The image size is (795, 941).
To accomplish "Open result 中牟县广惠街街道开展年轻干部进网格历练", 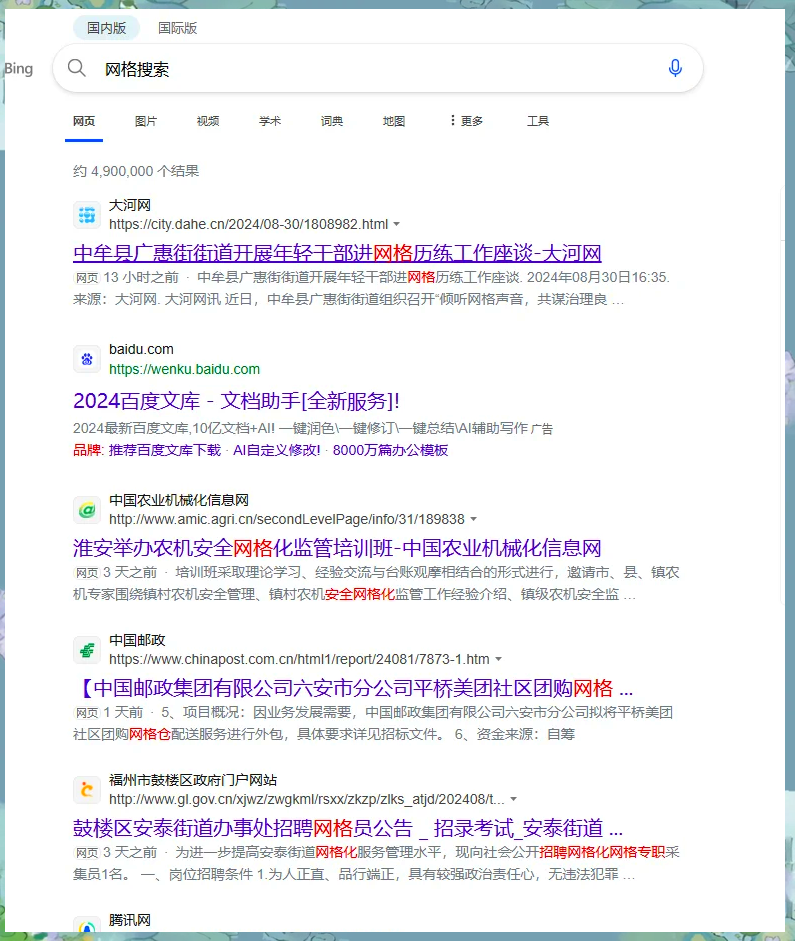I will pos(337,253).
